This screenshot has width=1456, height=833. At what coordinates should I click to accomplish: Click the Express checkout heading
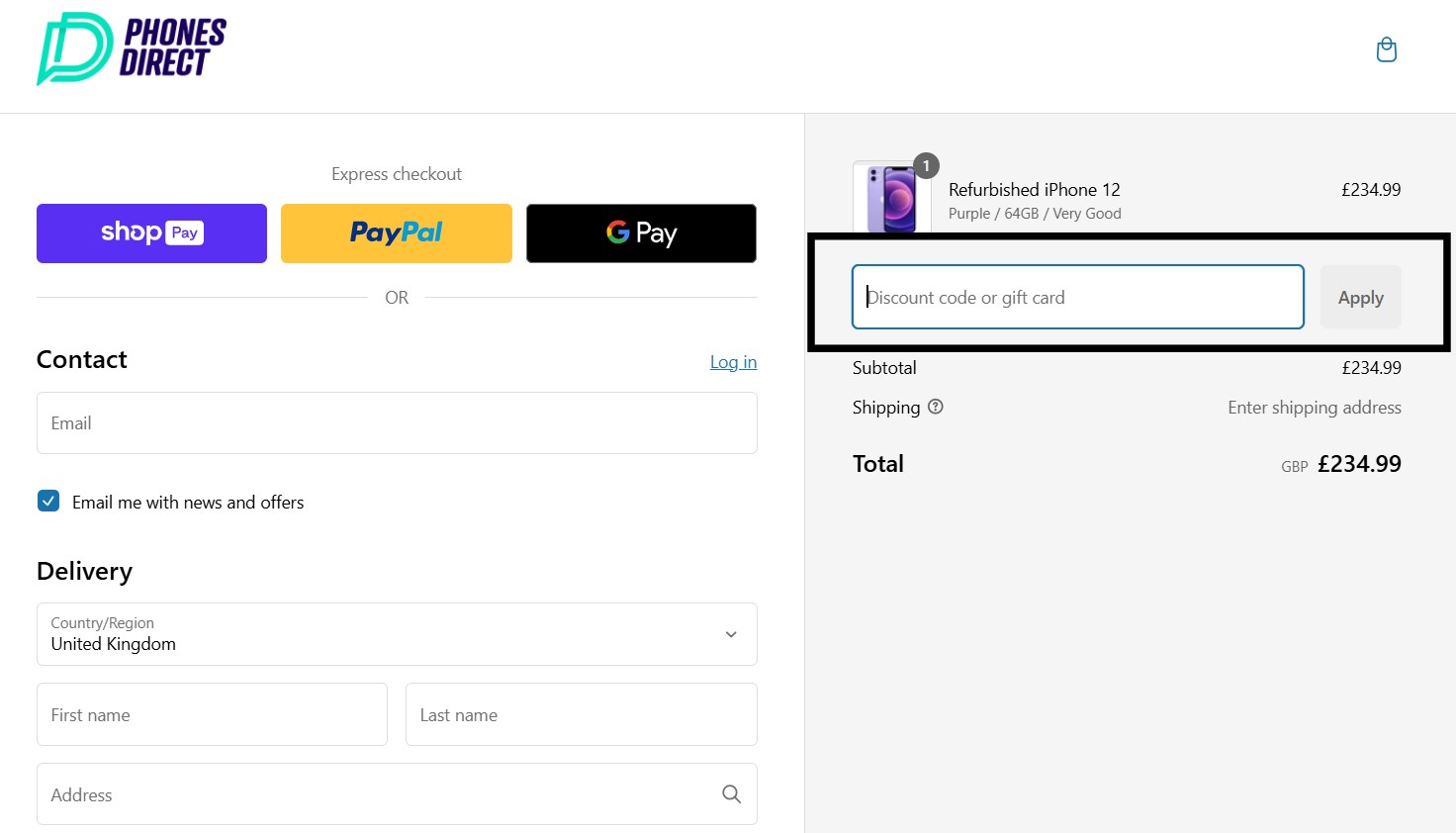[397, 174]
